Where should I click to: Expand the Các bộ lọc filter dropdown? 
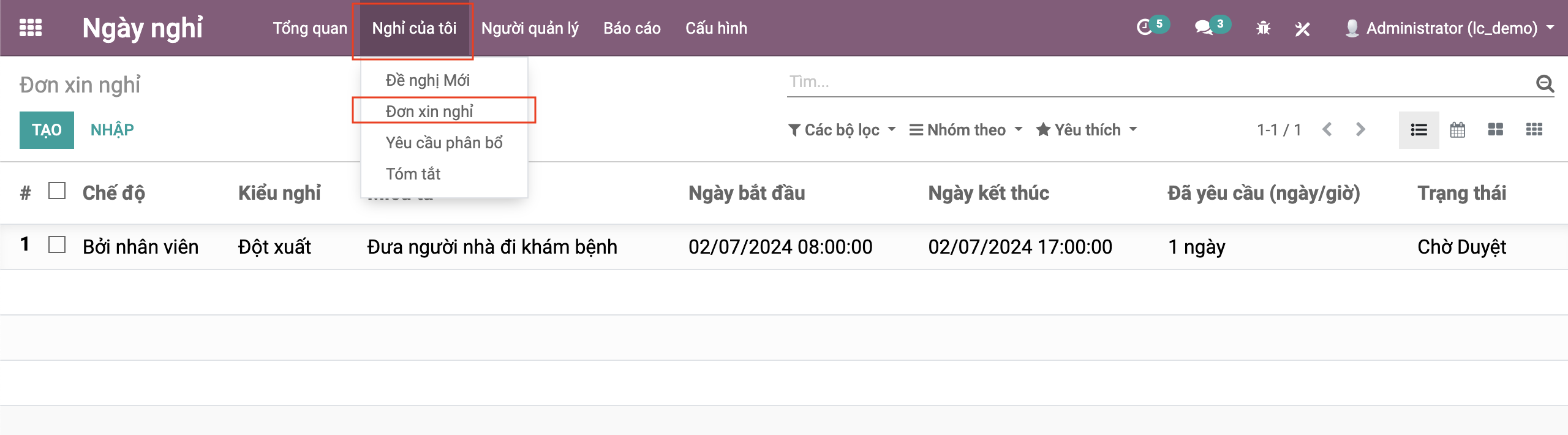tap(842, 130)
